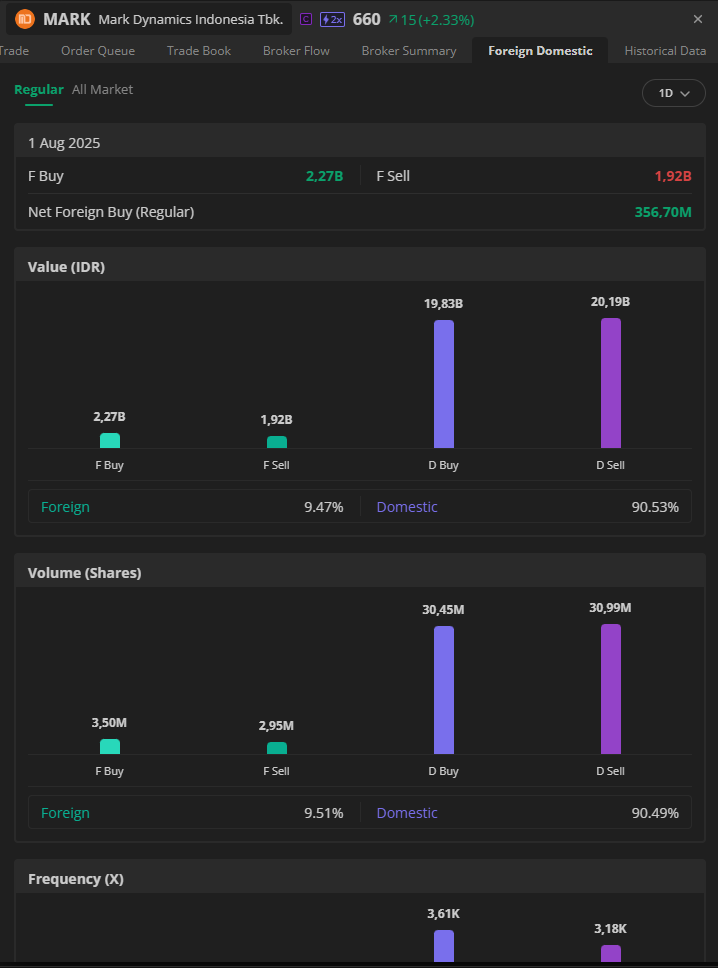This screenshot has width=718, height=968.
Task: Click the D Sell 20,19B bar
Action: pyautogui.click(x=611, y=383)
